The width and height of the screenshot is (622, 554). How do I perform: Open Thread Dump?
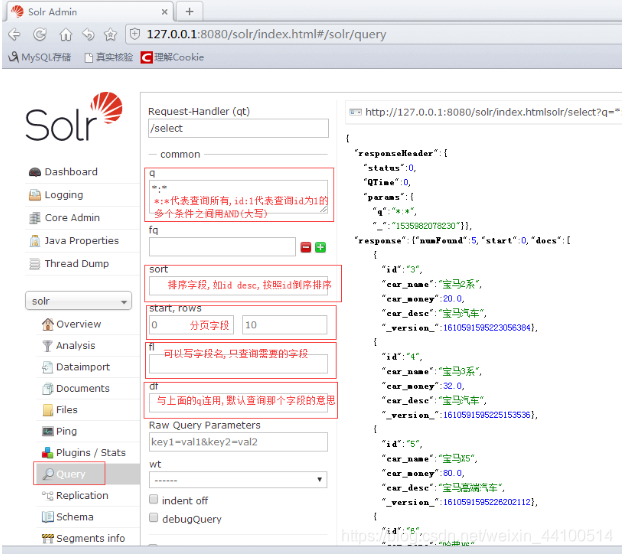point(77,264)
